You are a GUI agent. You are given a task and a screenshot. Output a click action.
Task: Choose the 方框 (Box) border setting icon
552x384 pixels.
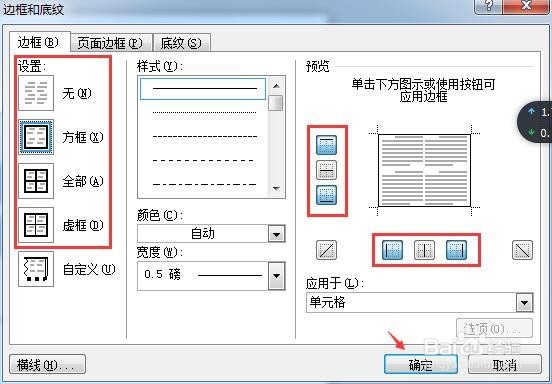(36, 137)
